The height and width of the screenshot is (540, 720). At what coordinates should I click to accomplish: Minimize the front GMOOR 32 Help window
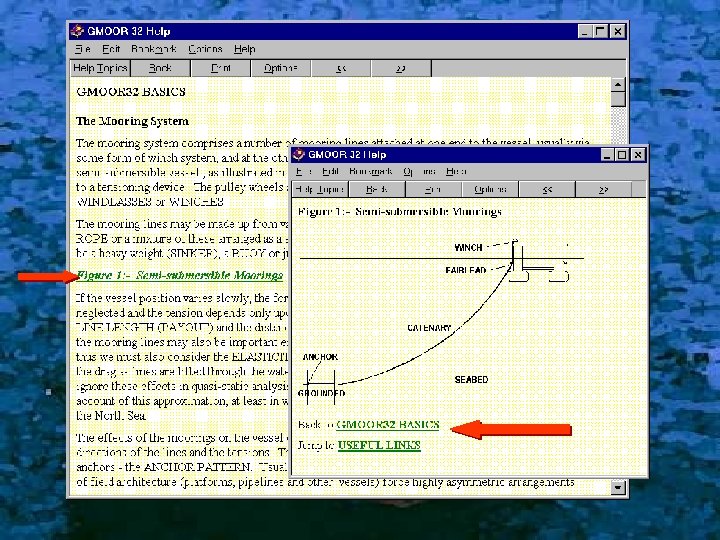pos(608,155)
